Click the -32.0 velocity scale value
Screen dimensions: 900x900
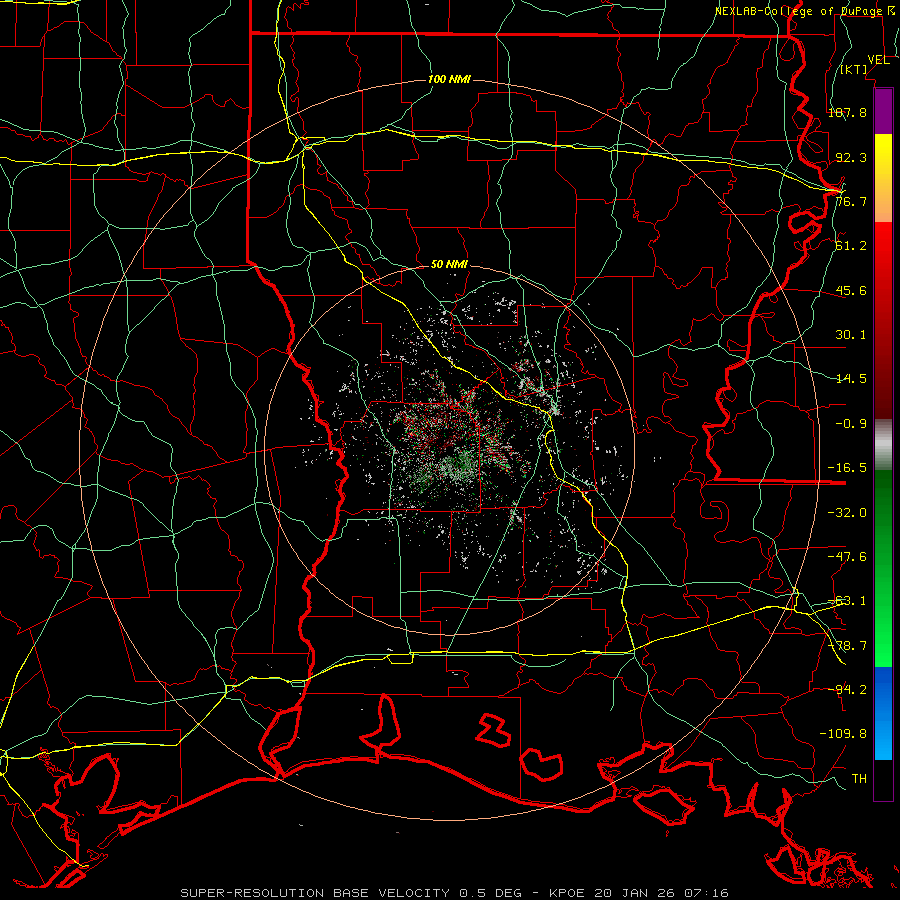click(847, 513)
